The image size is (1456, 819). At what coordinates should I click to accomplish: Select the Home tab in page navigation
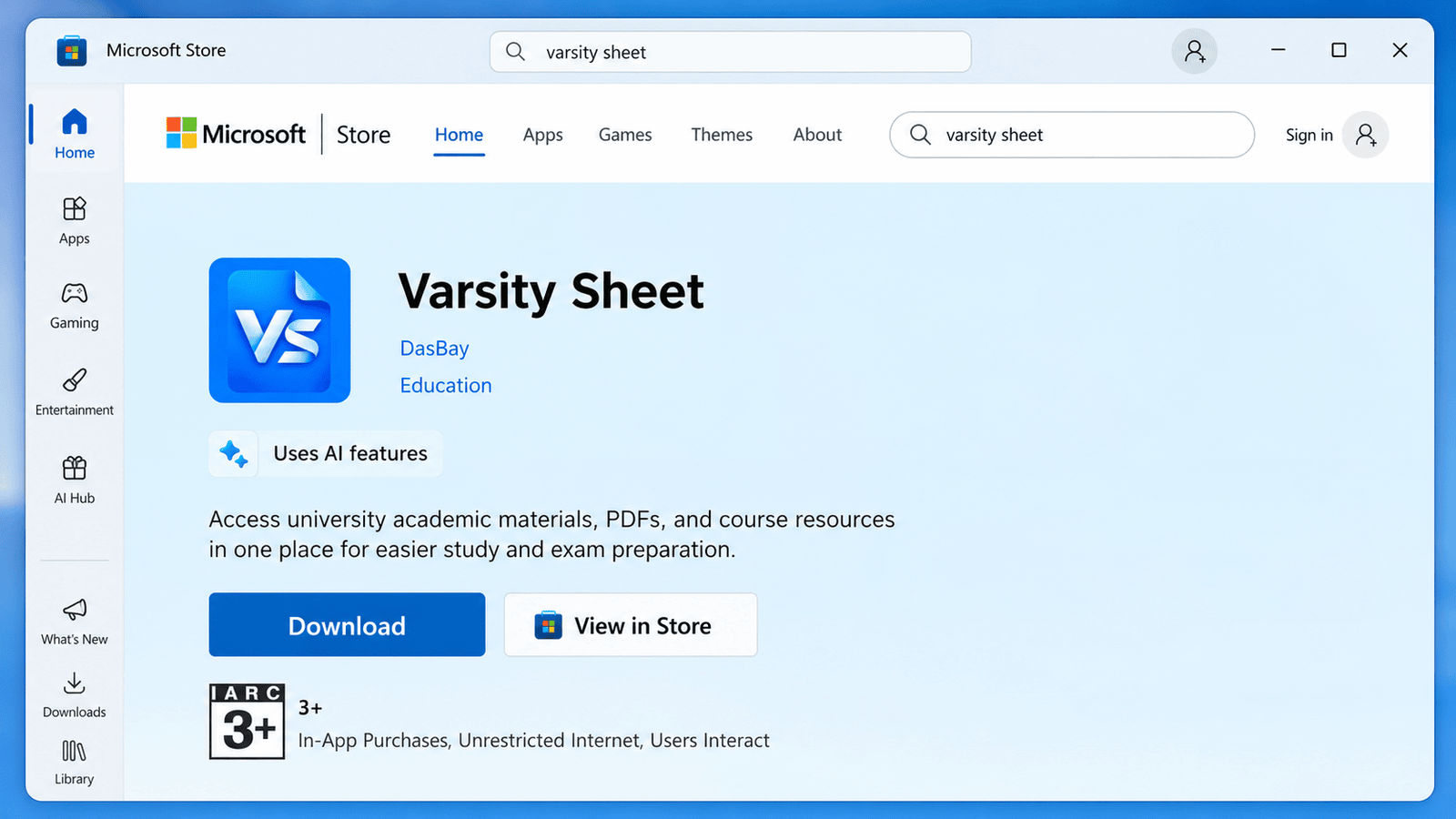[459, 135]
